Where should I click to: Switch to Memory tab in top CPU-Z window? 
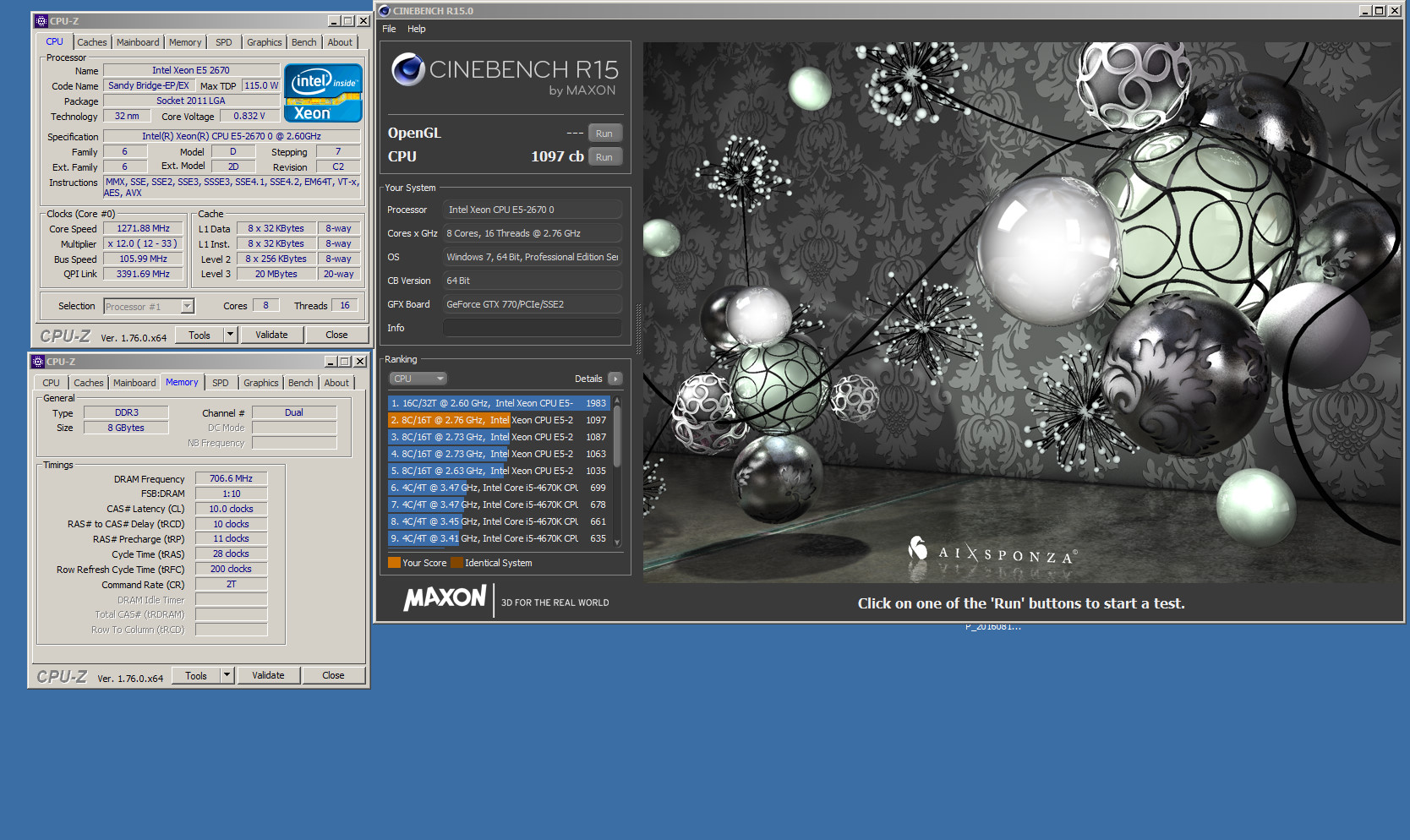coord(185,42)
